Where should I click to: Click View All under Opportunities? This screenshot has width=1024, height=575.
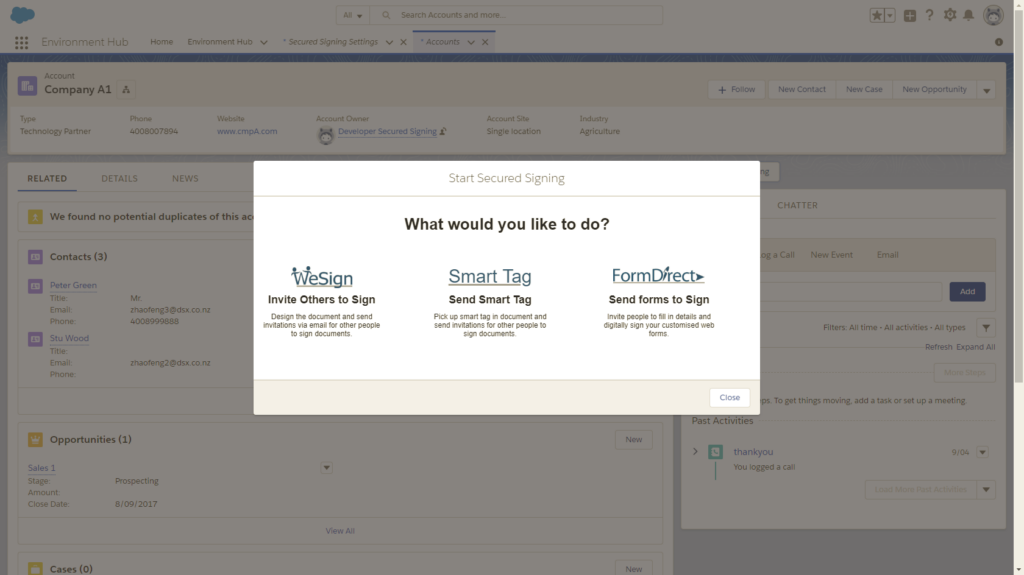(x=340, y=531)
